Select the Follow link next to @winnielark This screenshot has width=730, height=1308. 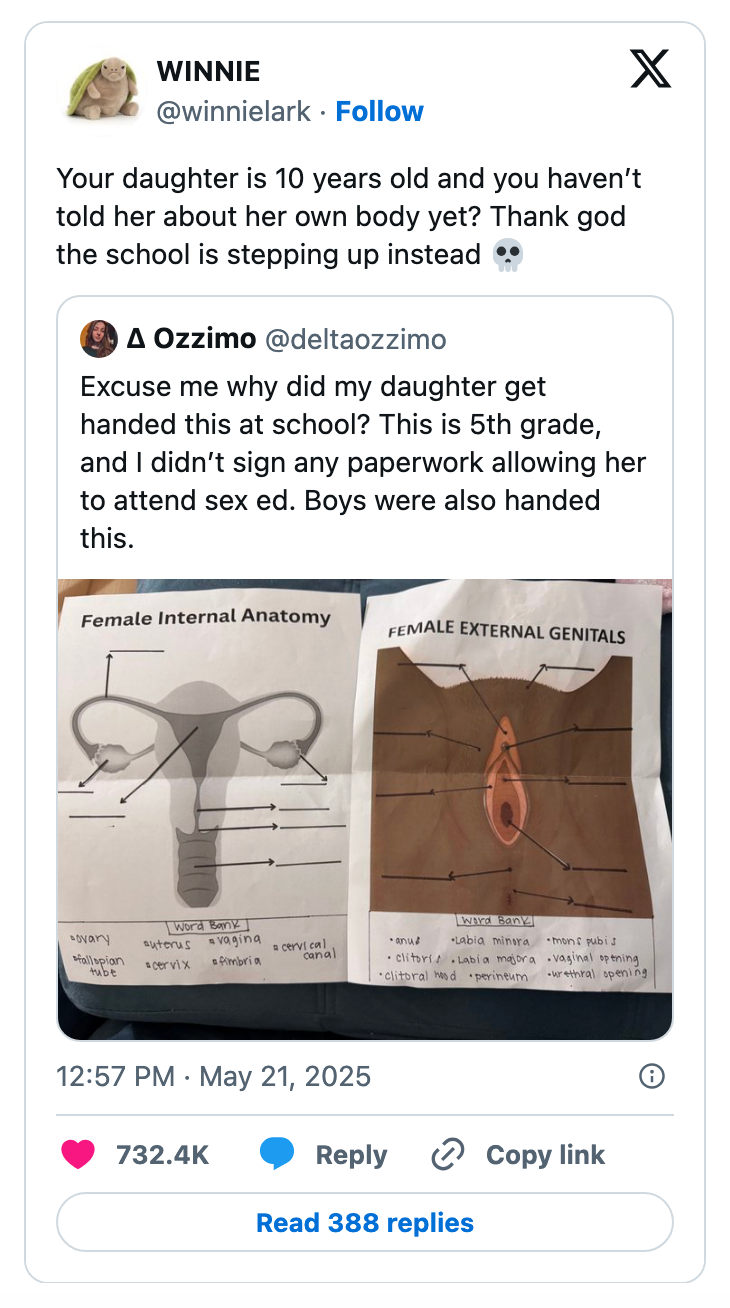pos(380,111)
